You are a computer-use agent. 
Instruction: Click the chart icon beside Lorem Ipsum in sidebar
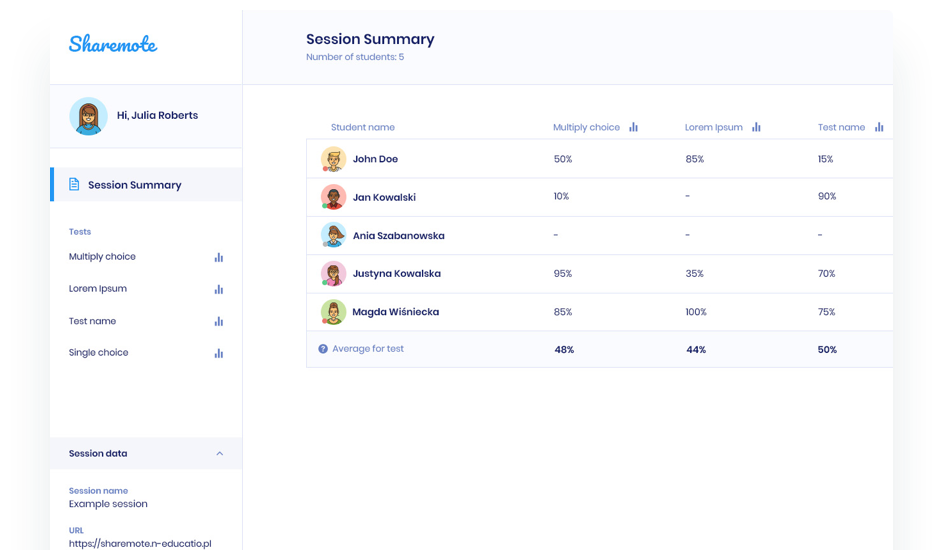(x=218, y=289)
